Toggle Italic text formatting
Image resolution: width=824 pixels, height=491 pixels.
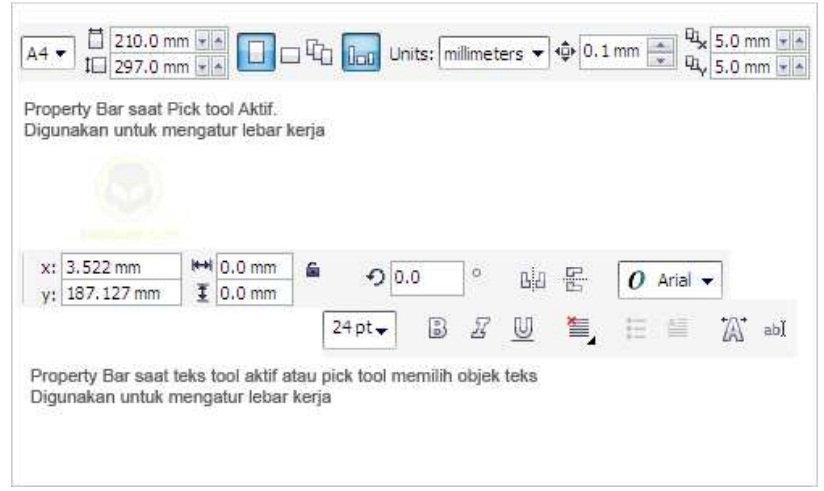[480, 329]
